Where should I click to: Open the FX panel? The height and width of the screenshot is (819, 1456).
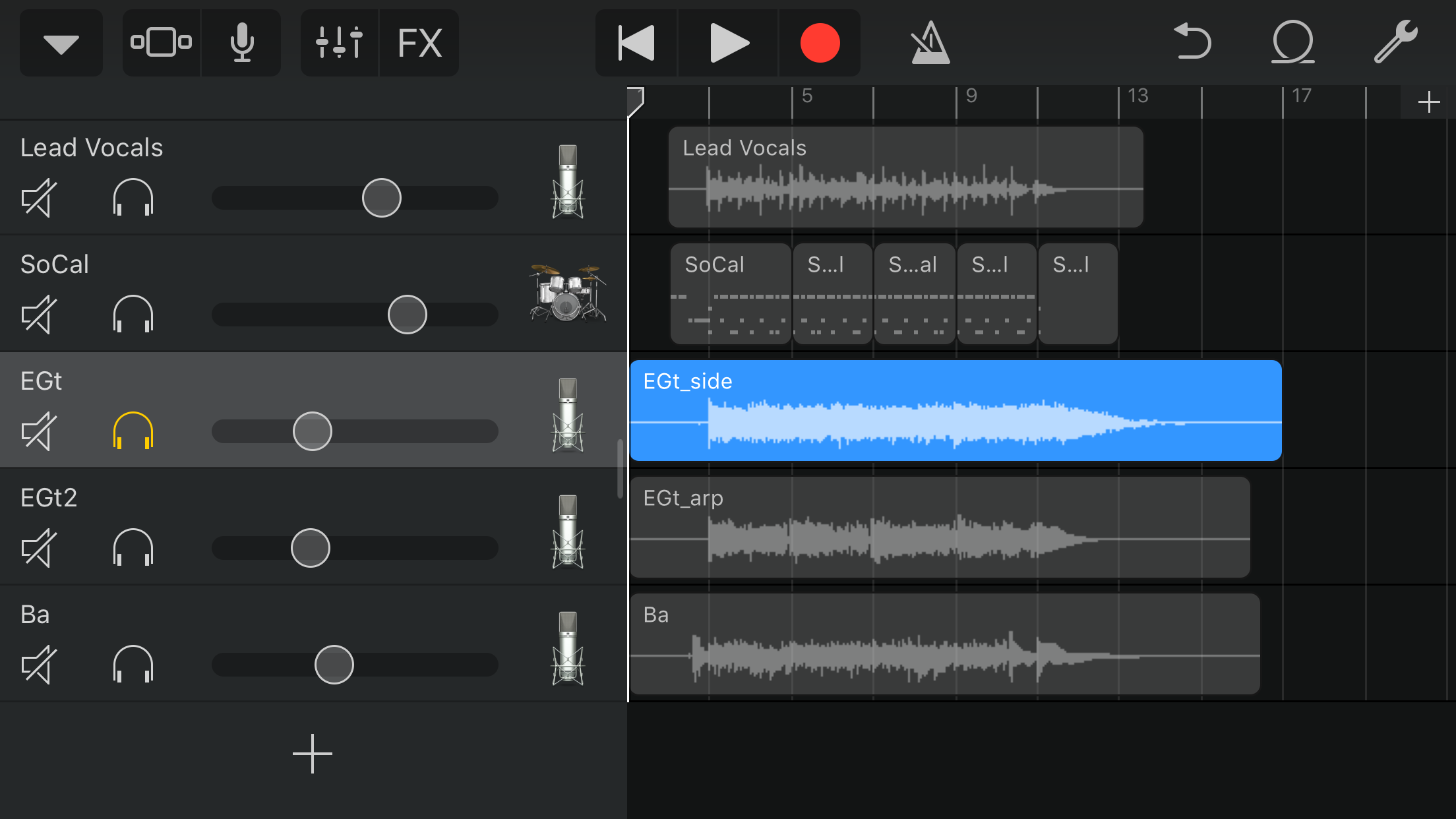419,43
